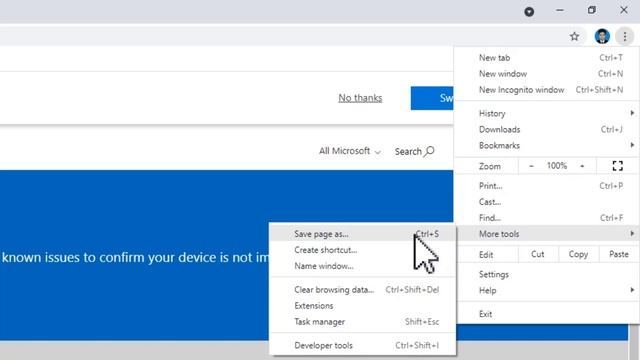Select Create shortcut...

[362, 250]
